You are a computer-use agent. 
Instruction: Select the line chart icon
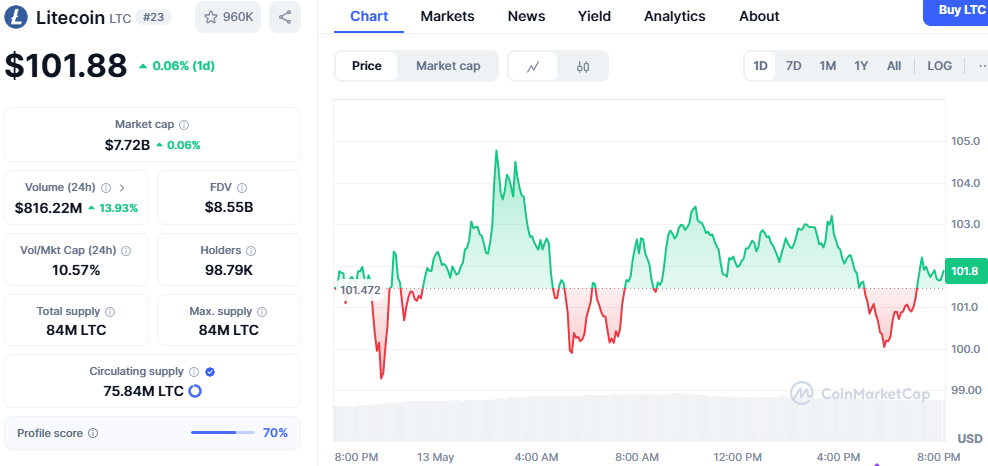(534, 66)
